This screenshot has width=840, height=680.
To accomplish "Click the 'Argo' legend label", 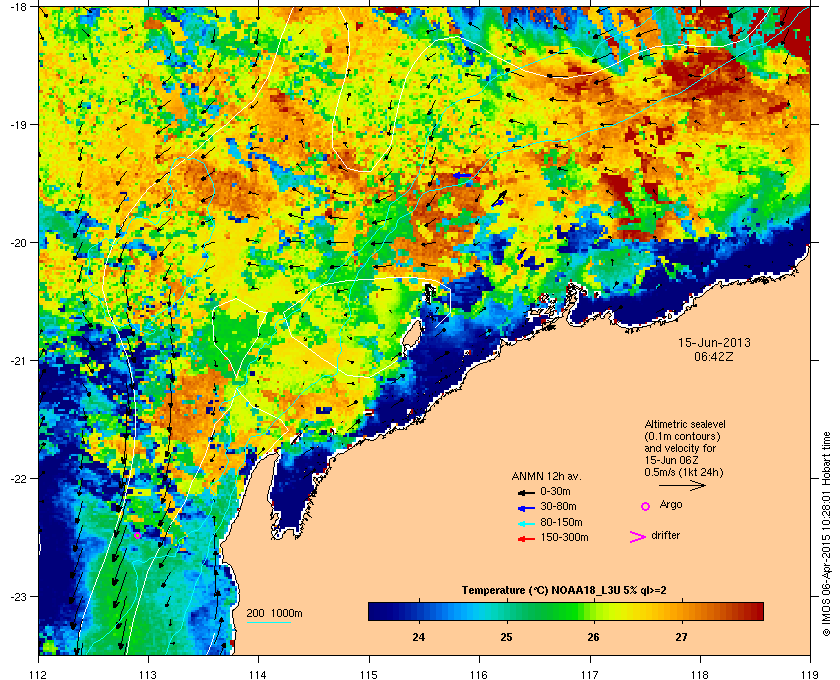I will click(x=671, y=505).
